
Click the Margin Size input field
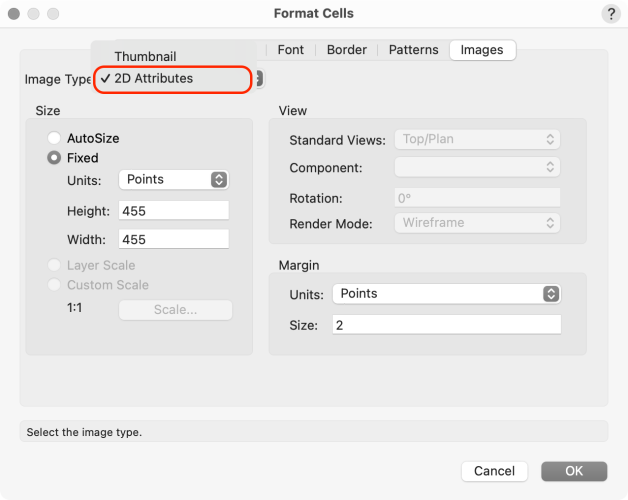(x=446, y=325)
